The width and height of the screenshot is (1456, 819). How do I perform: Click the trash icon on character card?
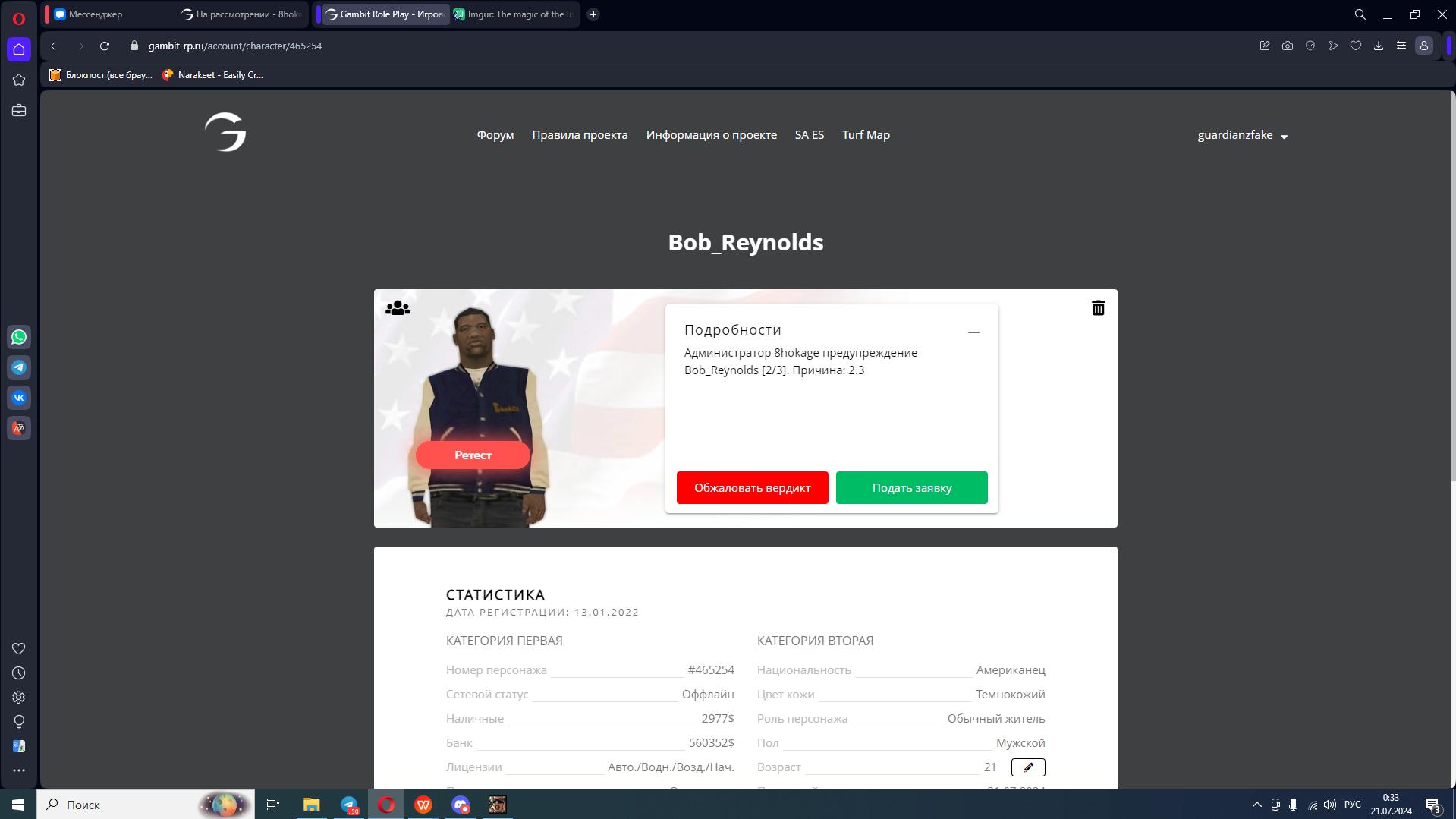click(x=1098, y=308)
